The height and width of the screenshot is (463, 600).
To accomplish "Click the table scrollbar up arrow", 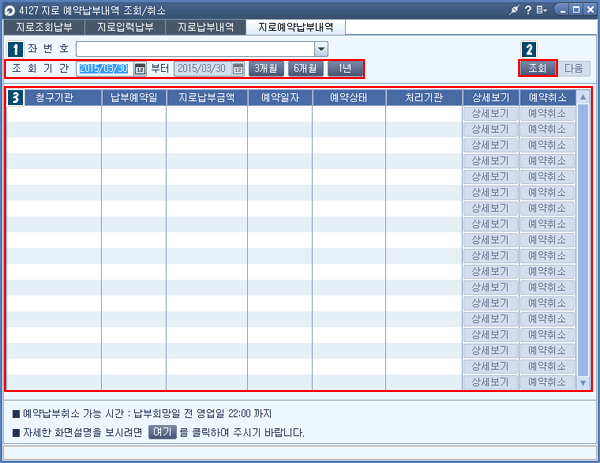I will tap(583, 97).
